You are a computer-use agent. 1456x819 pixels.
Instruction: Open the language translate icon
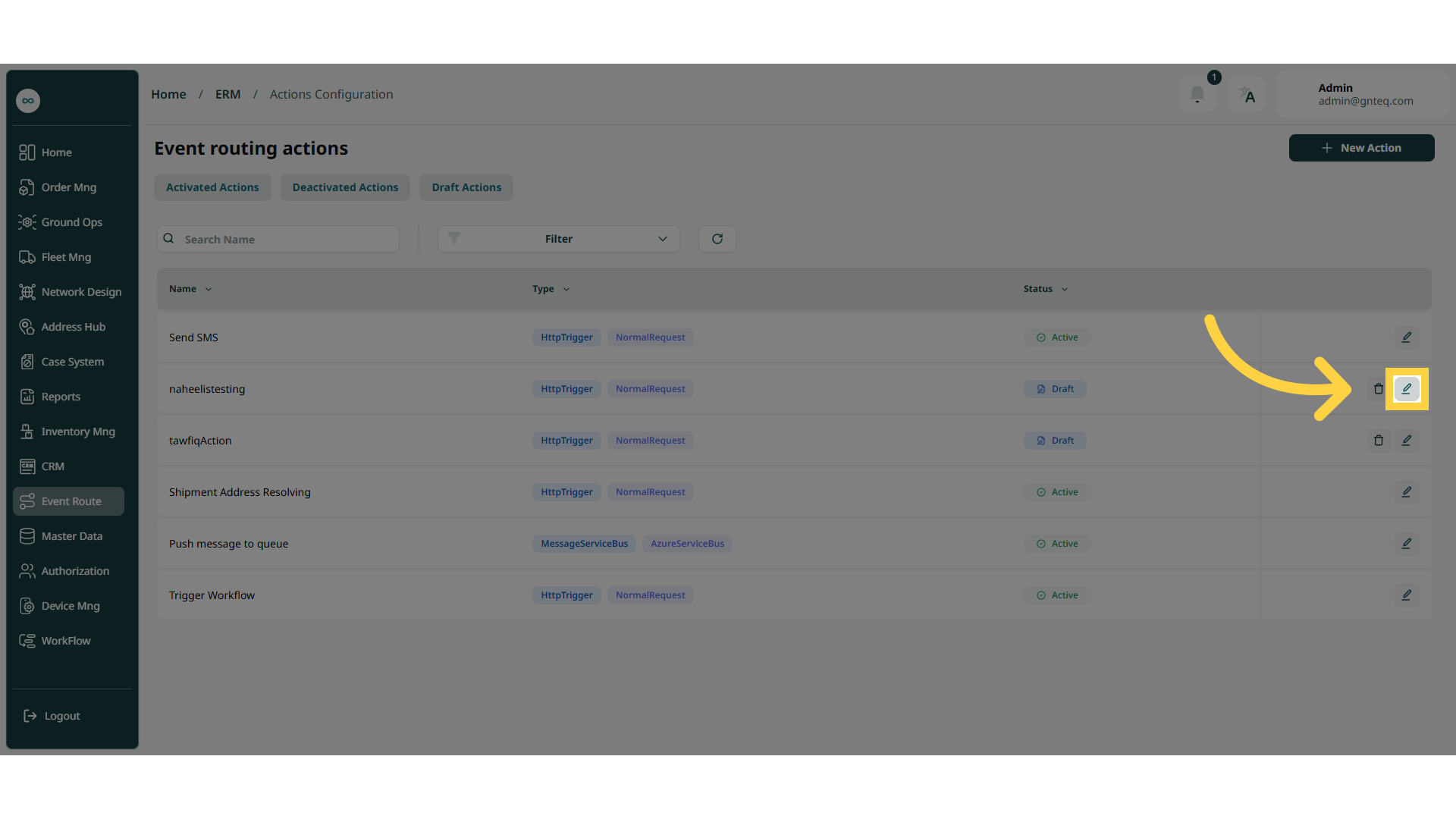coord(1246,95)
